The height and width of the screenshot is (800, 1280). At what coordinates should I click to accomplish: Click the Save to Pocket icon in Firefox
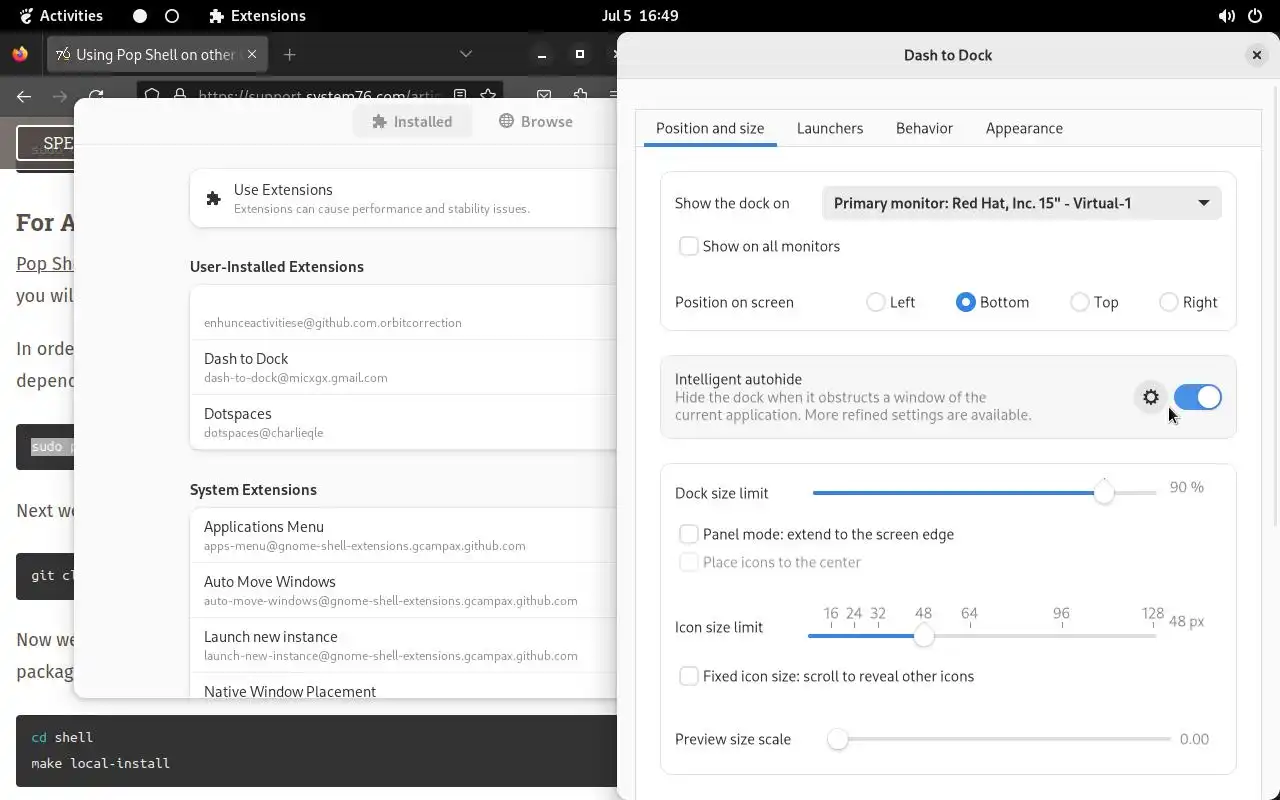(544, 95)
